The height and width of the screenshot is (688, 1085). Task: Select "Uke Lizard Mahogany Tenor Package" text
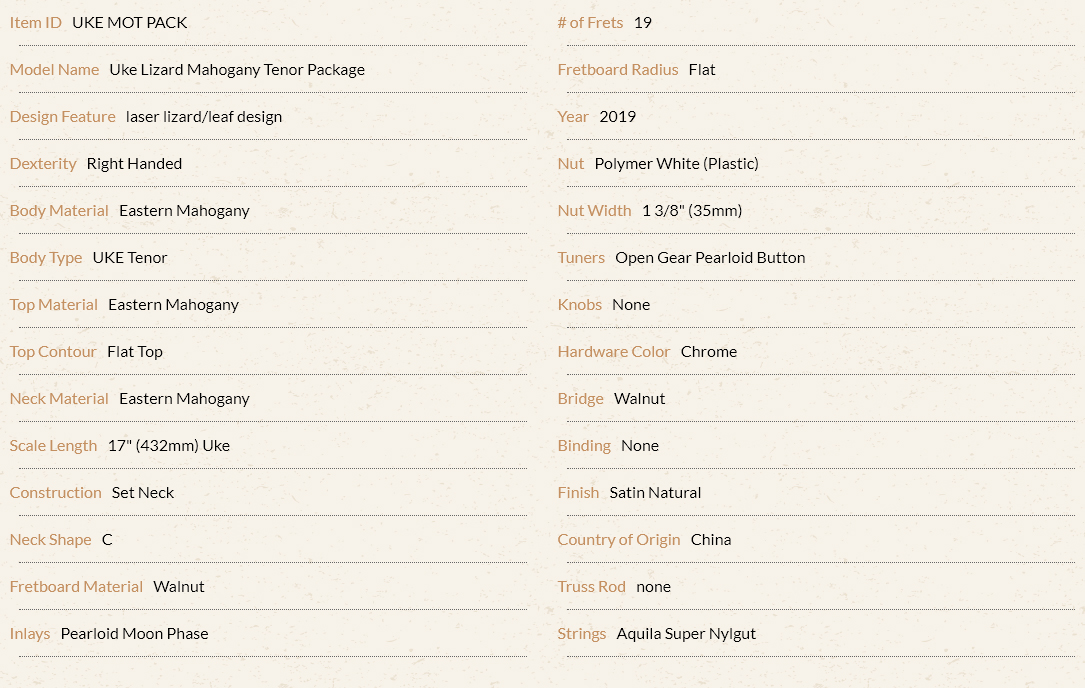tap(237, 70)
